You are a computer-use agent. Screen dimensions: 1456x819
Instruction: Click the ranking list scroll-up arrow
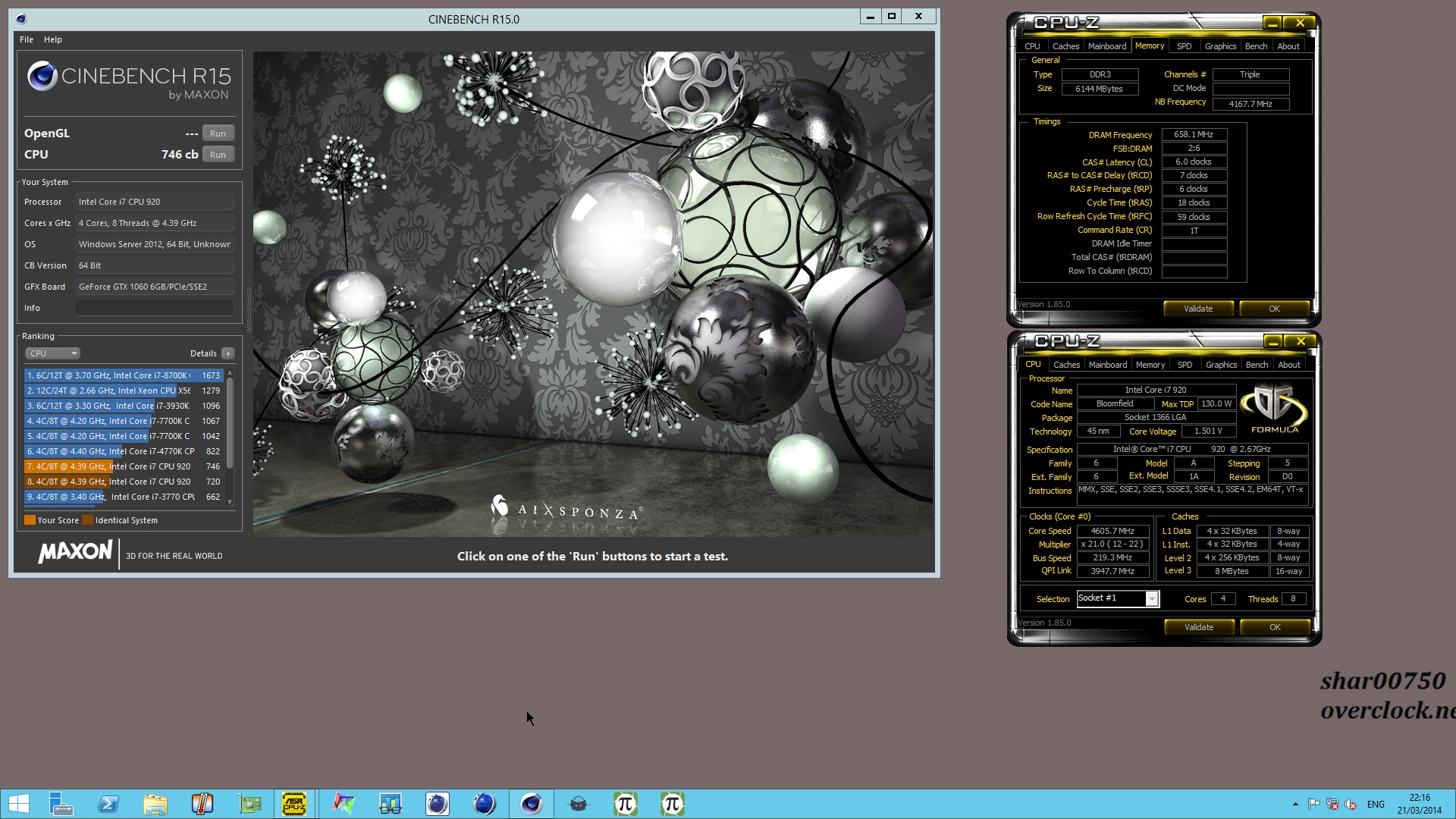[230, 373]
